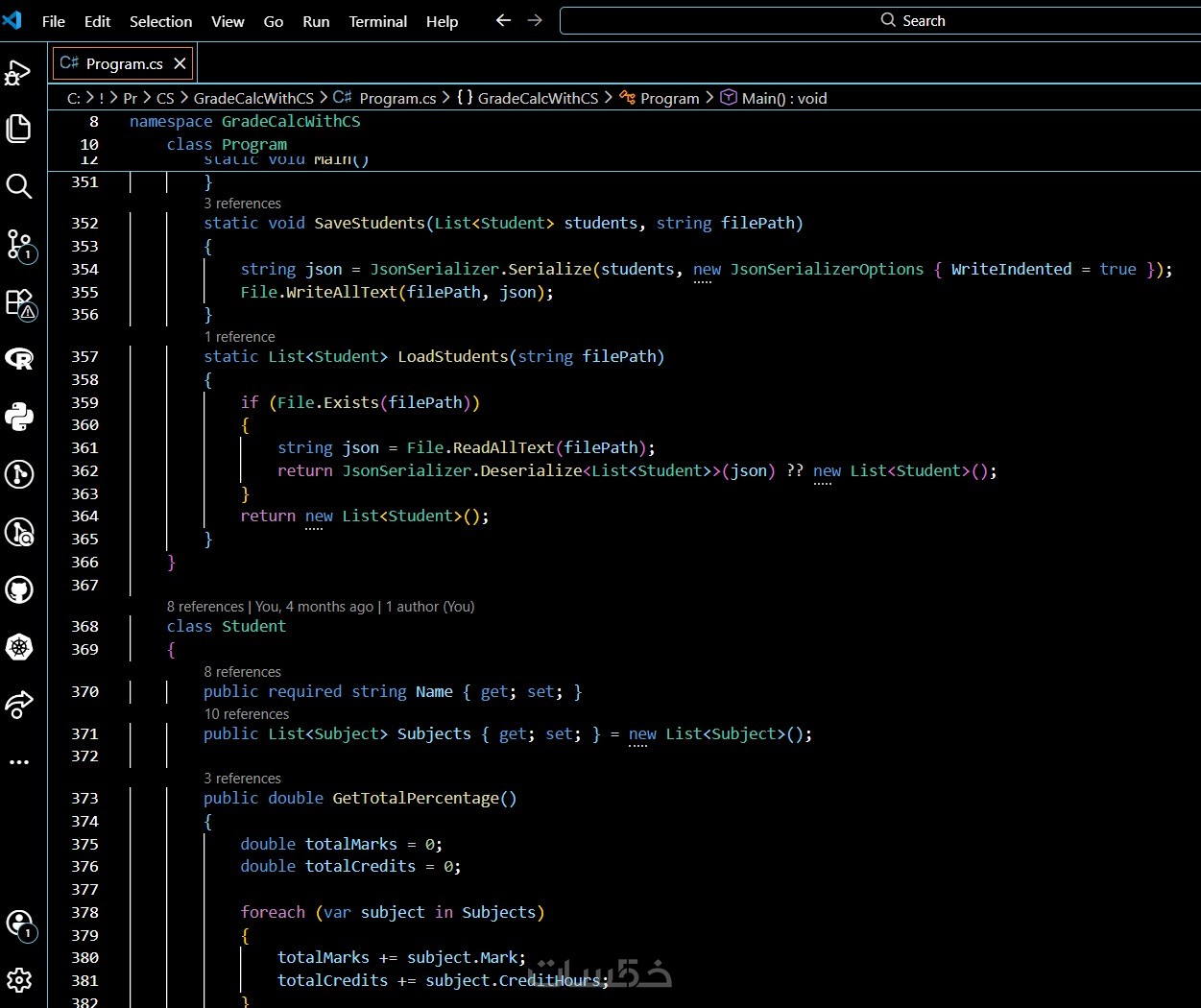Click the "8 references" lens above class Student
Viewport: 1201px width, 1008px height.
tap(204, 607)
